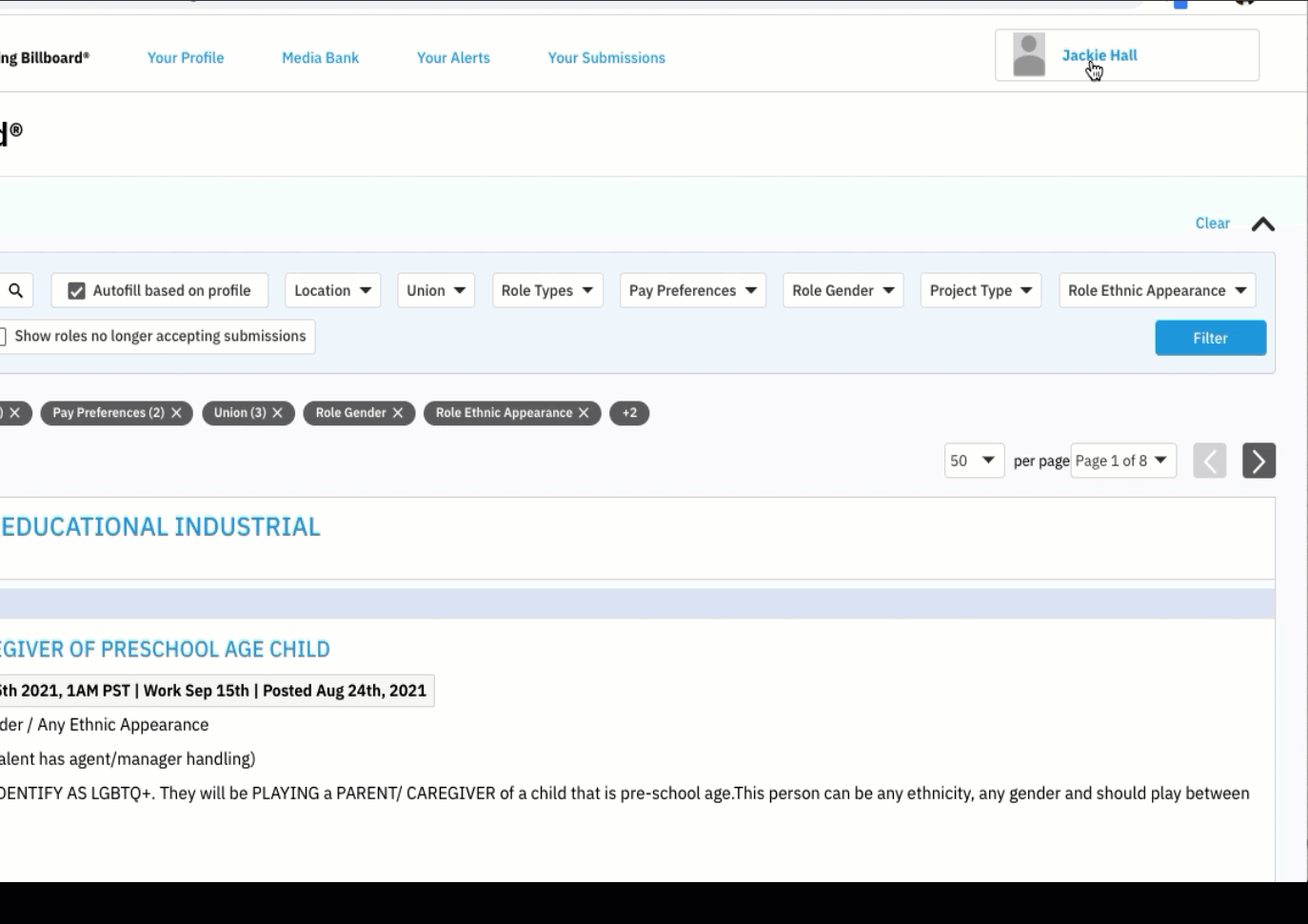Show the +2 additional filter chips

629,413
